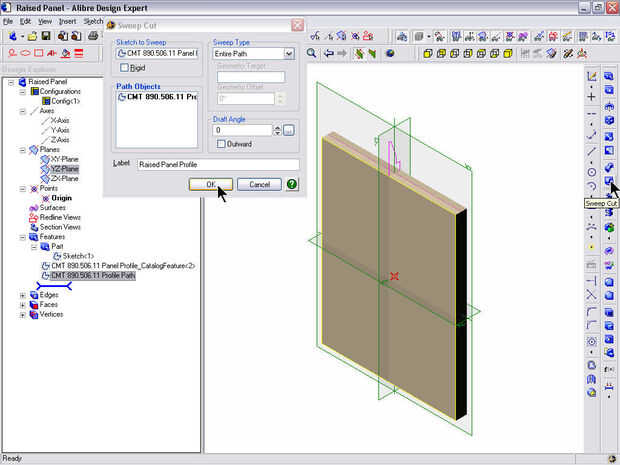The height and width of the screenshot is (465, 620).
Task: Click the Sweep Cut tool in right toolbar
Action: 609,181
